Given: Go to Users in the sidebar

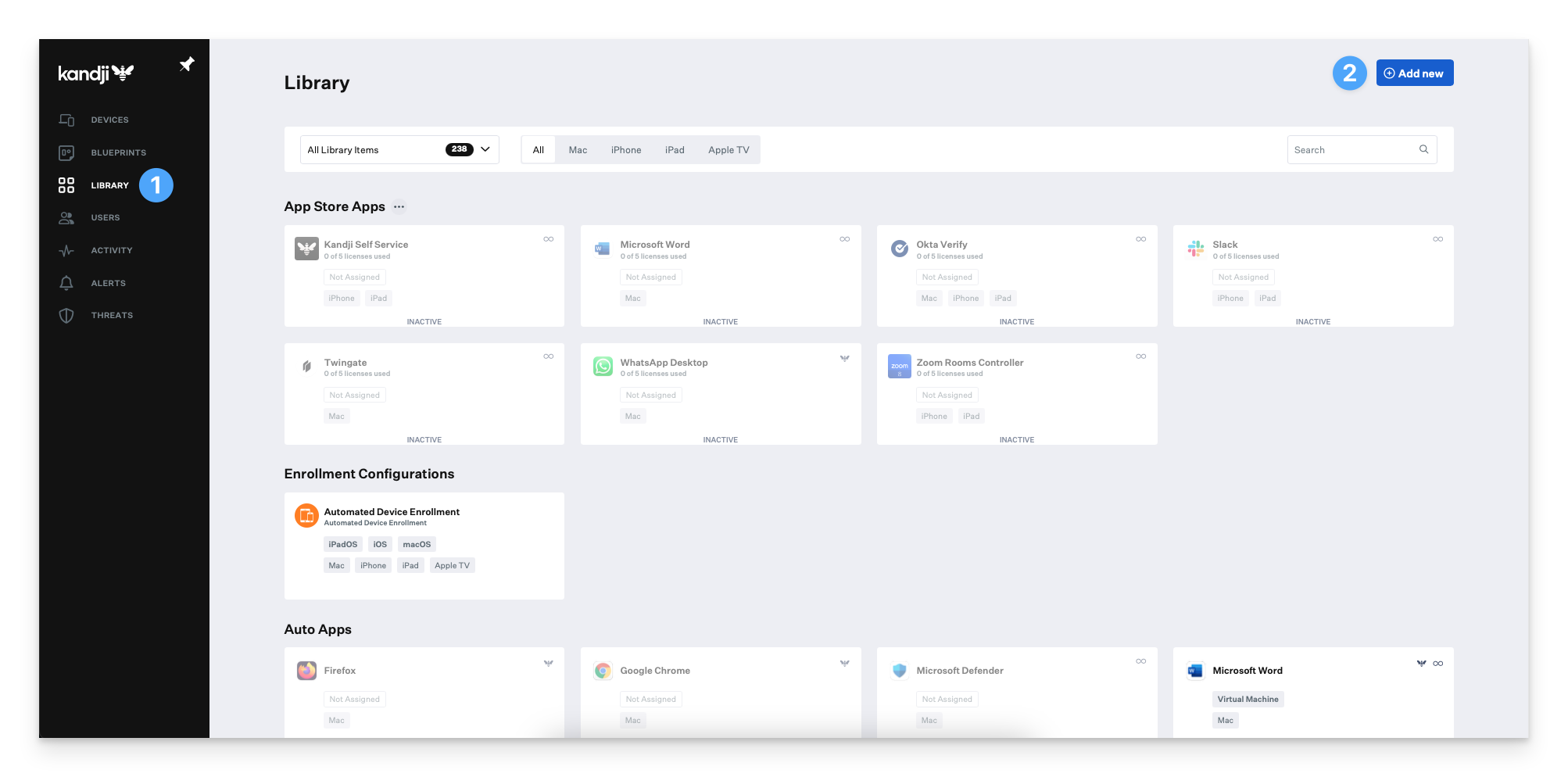Looking at the screenshot, I should [106, 218].
